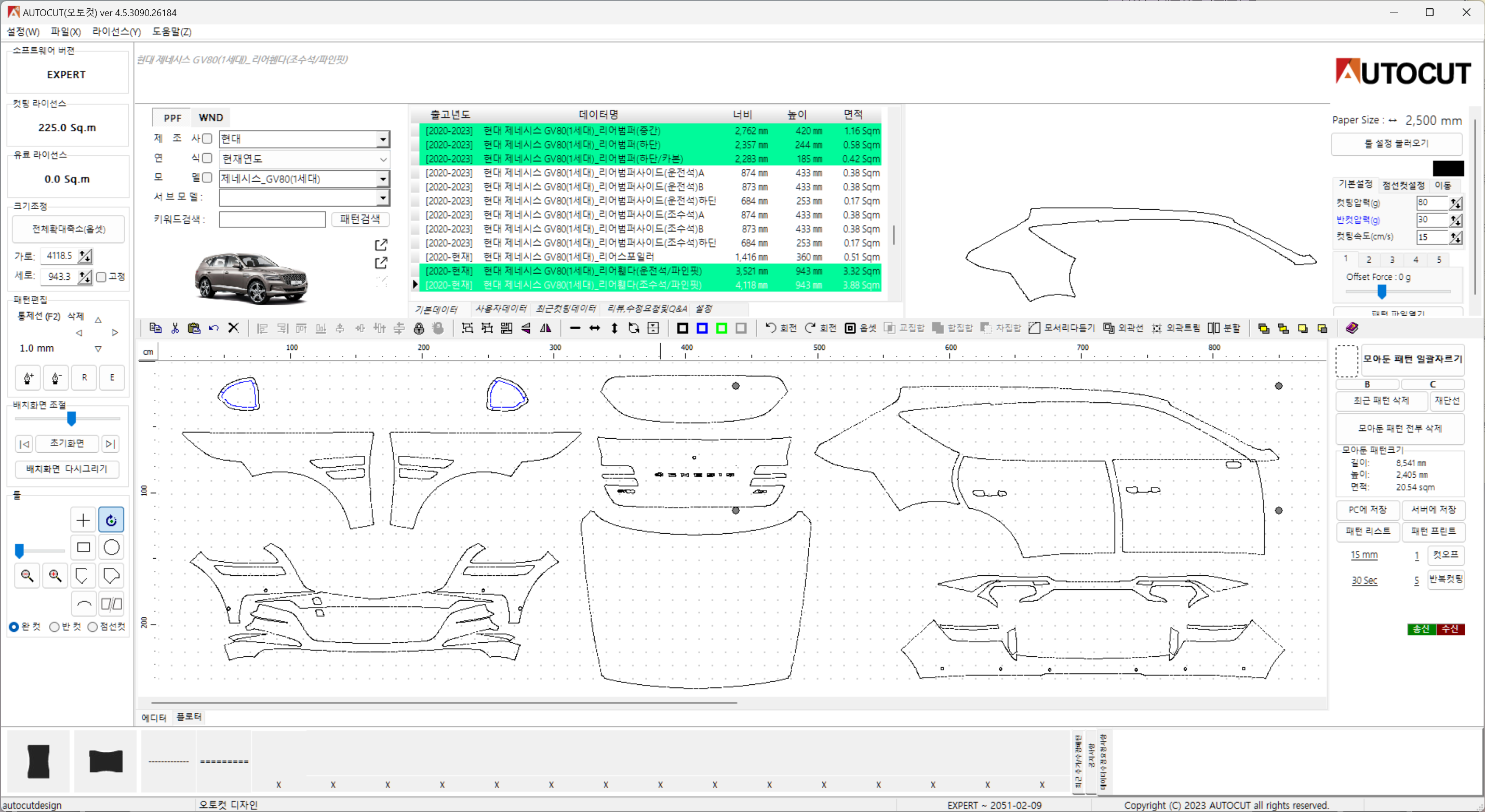Select the 점선컷 radio button
The height and width of the screenshot is (812, 1485).
click(x=92, y=627)
